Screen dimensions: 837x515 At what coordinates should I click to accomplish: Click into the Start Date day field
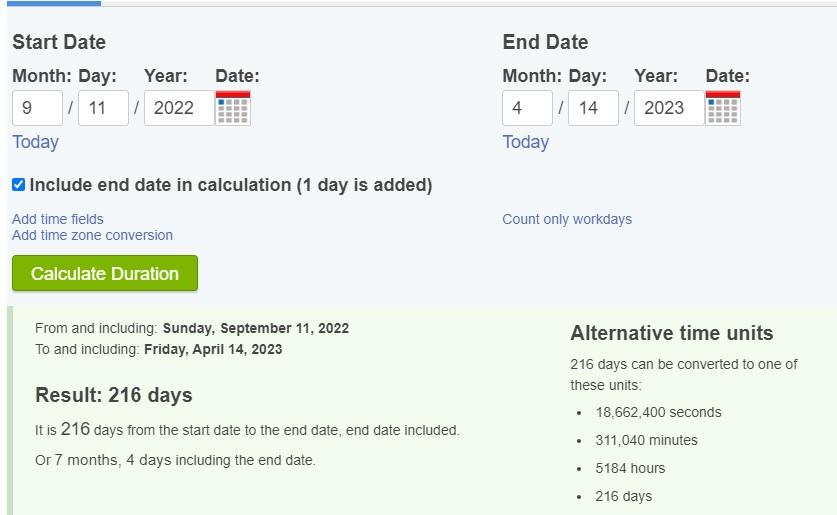point(103,108)
